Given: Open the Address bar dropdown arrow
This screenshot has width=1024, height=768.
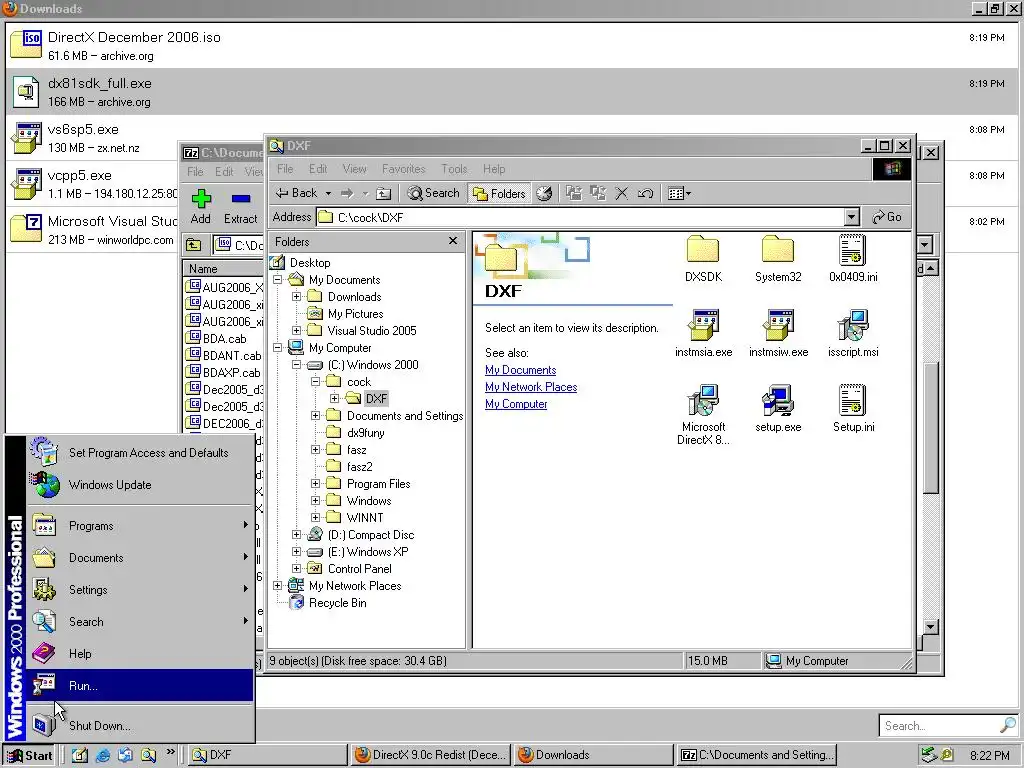Looking at the screenshot, I should click(x=851, y=217).
